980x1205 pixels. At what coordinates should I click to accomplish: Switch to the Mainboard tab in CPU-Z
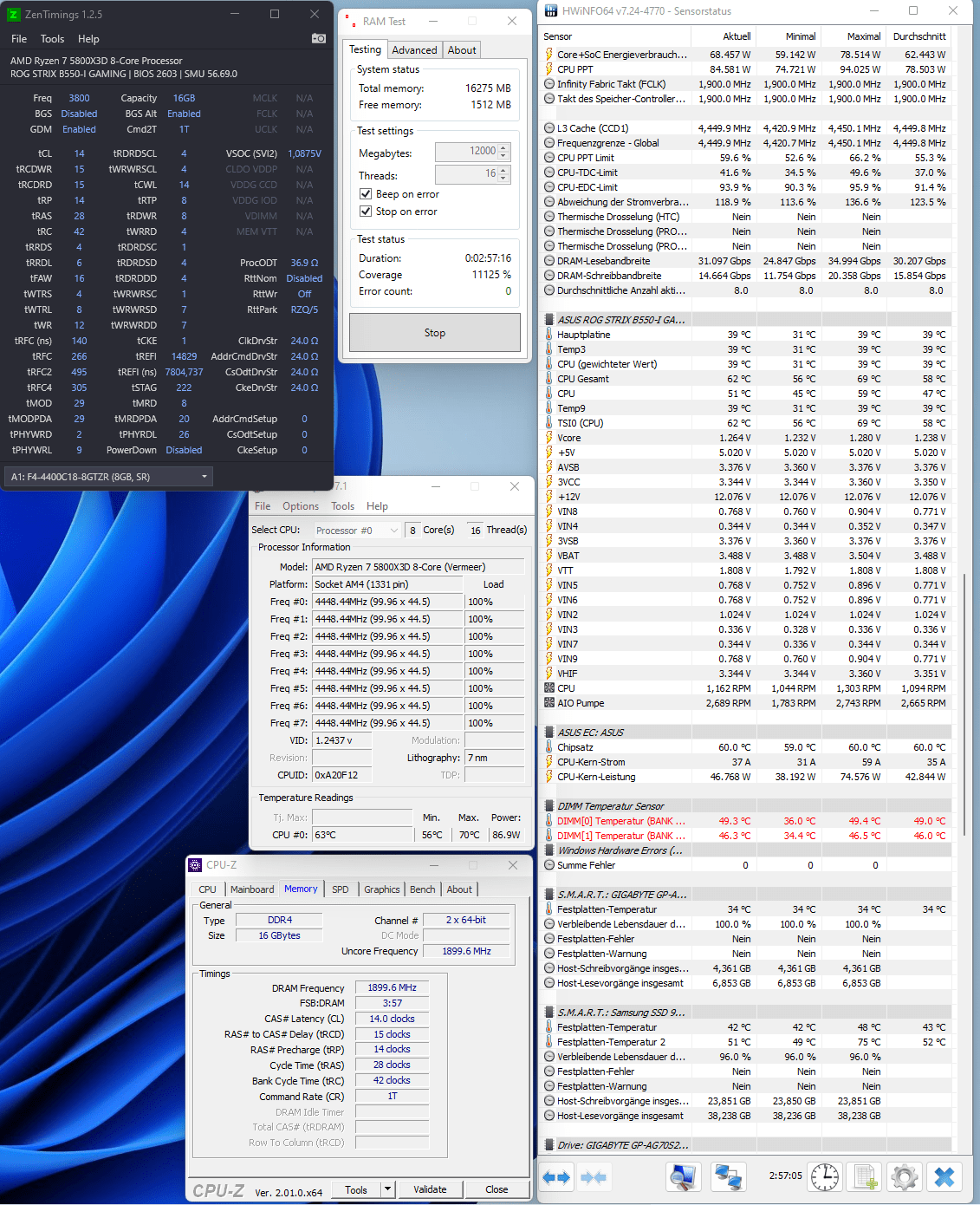pyautogui.click(x=252, y=889)
